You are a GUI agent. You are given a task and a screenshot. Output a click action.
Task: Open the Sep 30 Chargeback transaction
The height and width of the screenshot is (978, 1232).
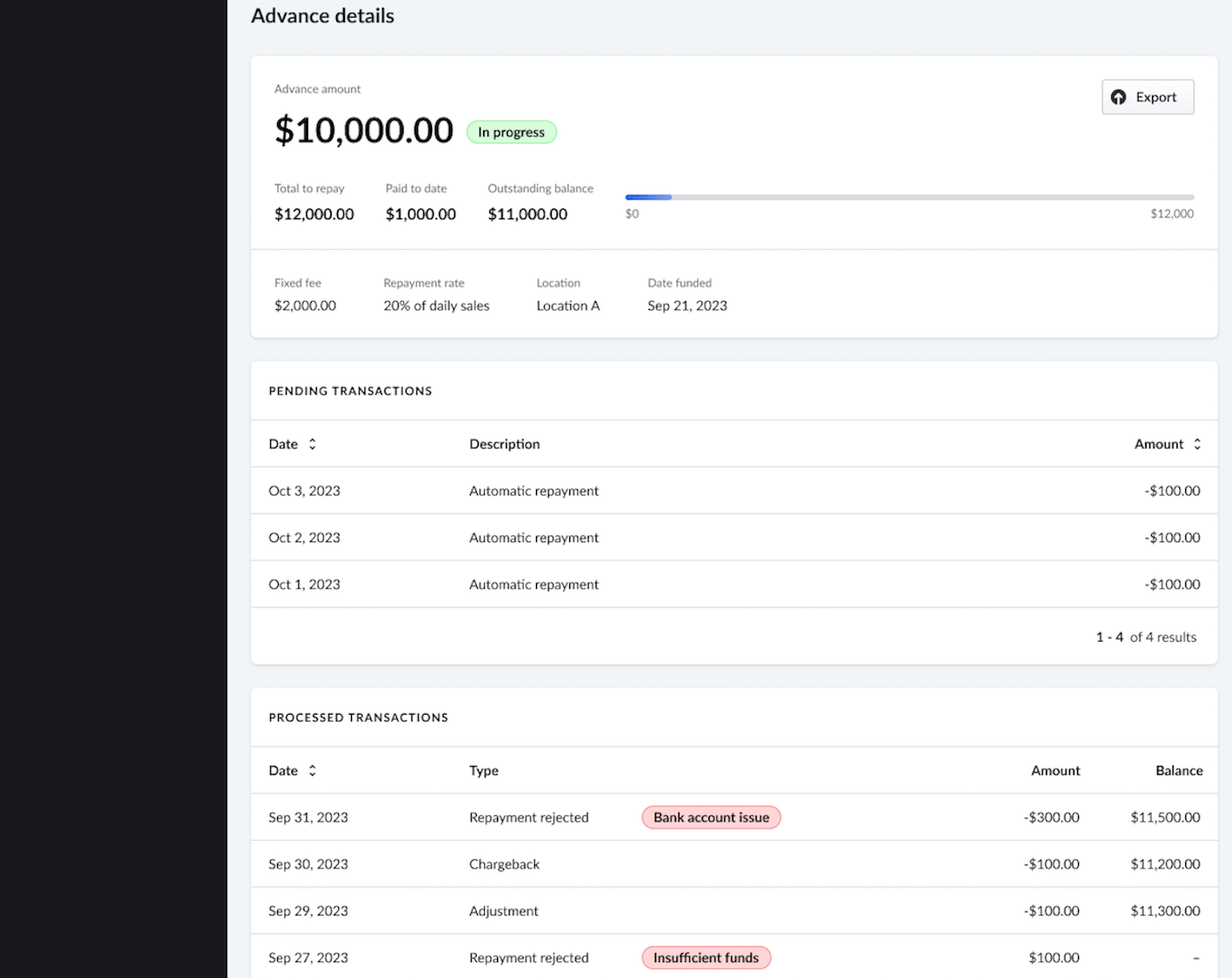tap(504, 864)
